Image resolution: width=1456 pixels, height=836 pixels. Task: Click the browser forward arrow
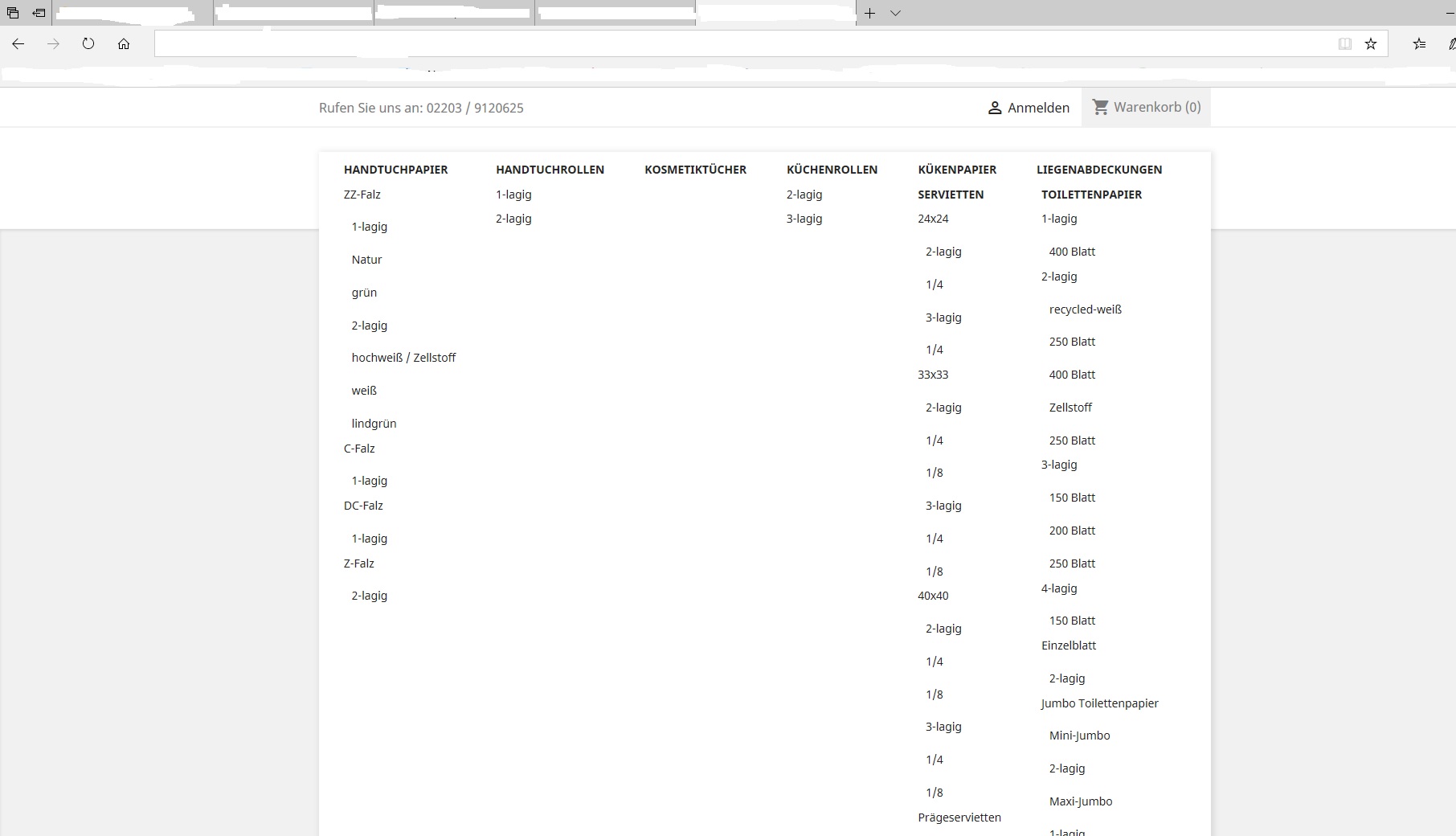point(53,43)
